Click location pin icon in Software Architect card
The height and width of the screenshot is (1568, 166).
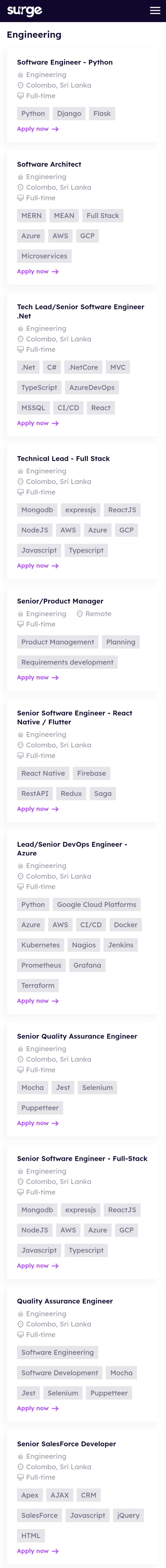(x=20, y=188)
